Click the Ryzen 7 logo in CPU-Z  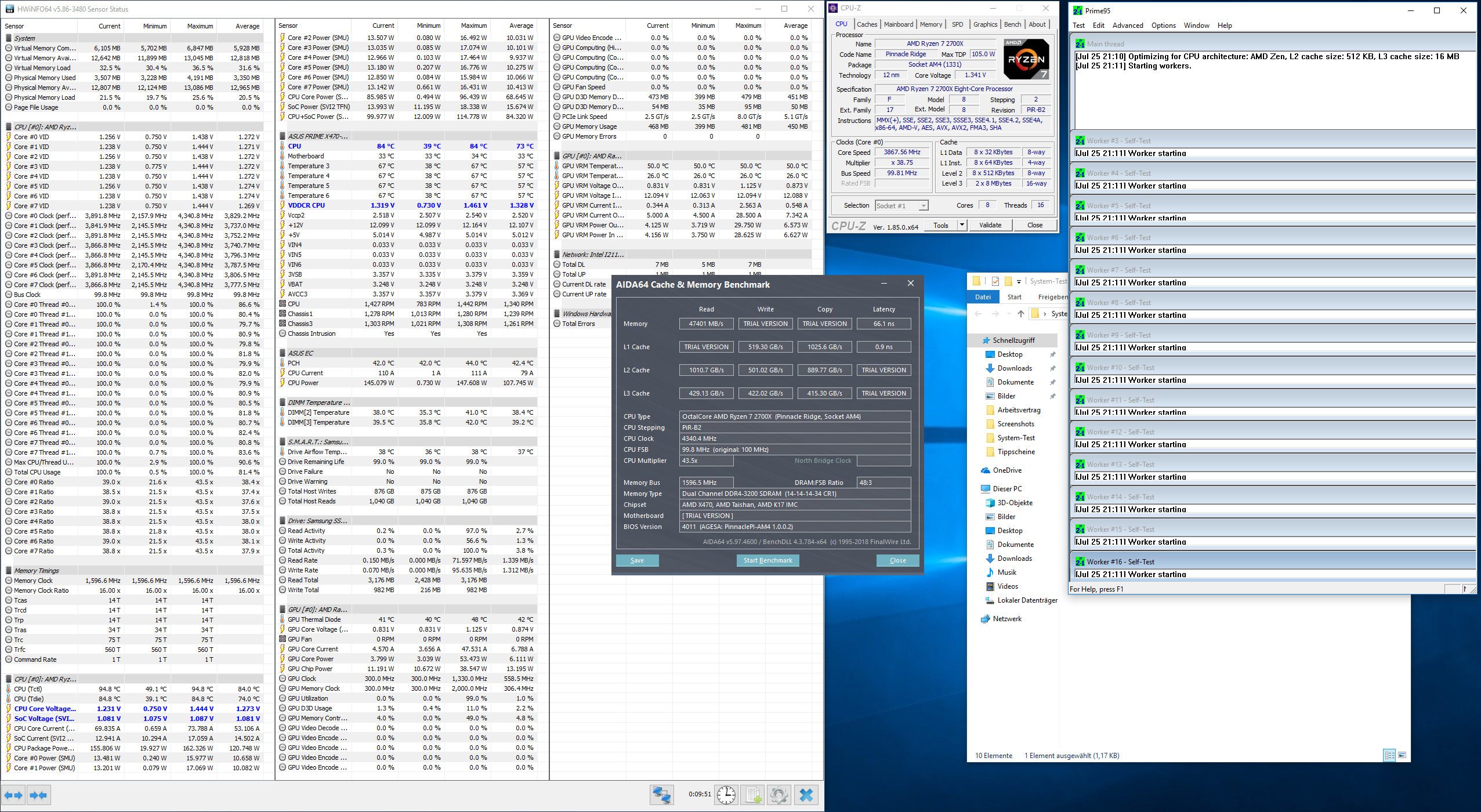1026,59
